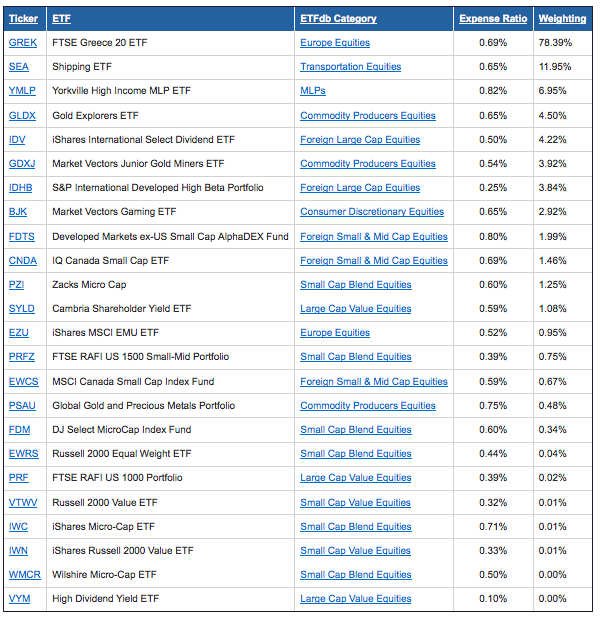Open Transportation Equities category link

[x=351, y=67]
